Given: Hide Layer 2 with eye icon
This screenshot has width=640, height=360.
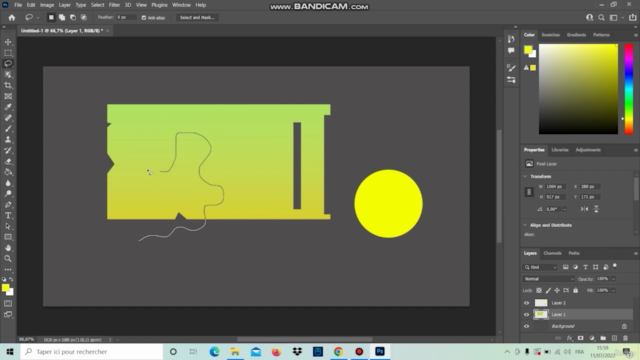Looking at the screenshot, I should 526,303.
